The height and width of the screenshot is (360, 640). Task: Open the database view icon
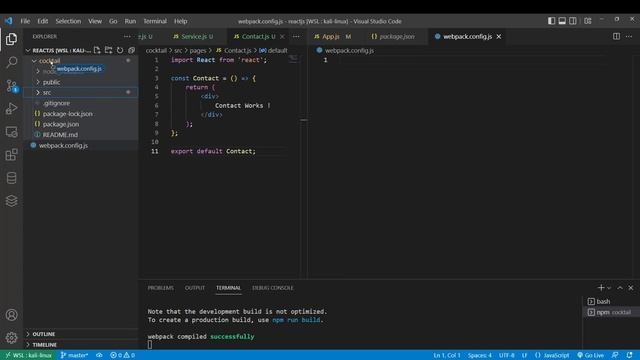pyautogui.click(x=11, y=178)
